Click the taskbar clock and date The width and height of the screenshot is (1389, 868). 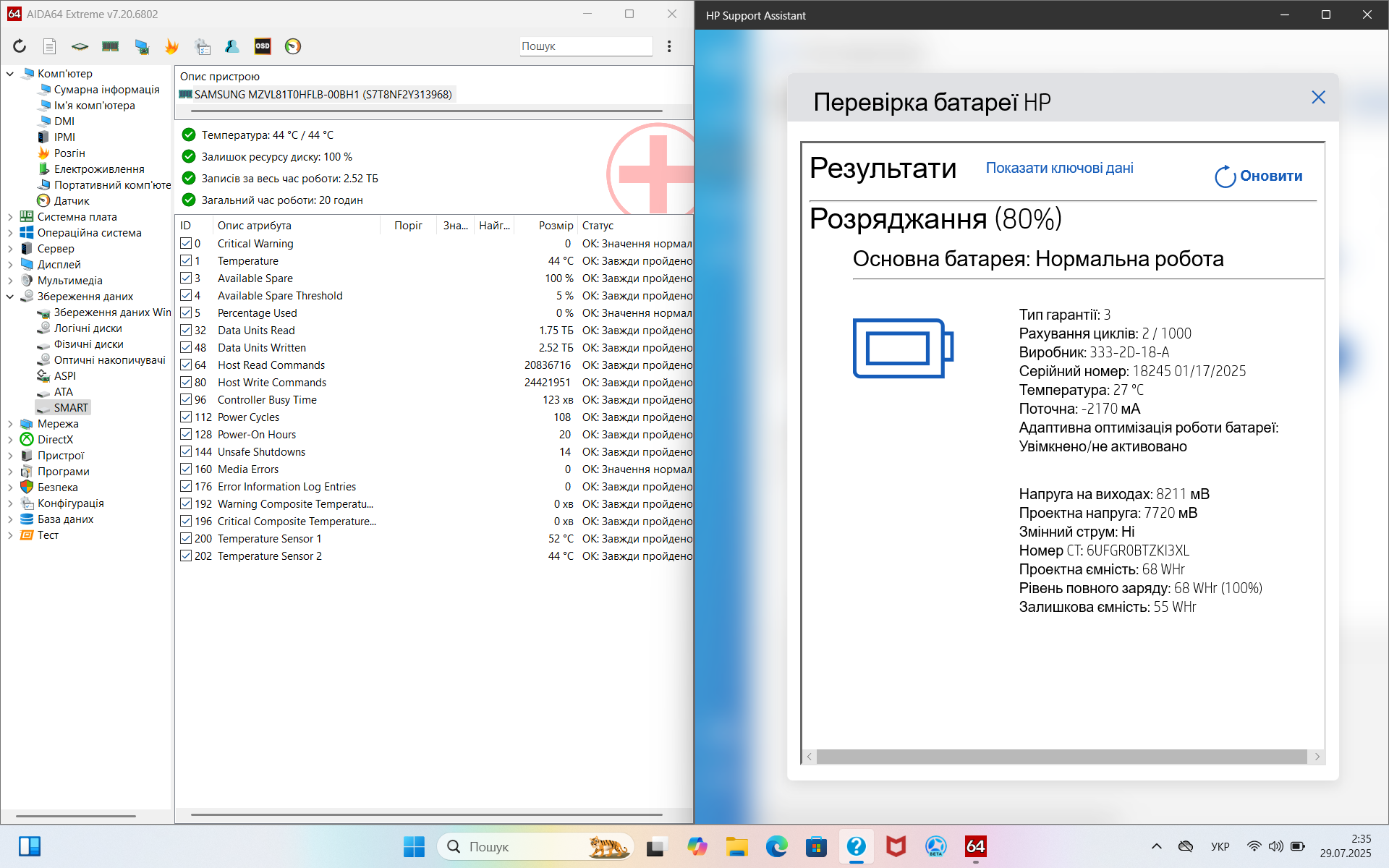(1346, 846)
